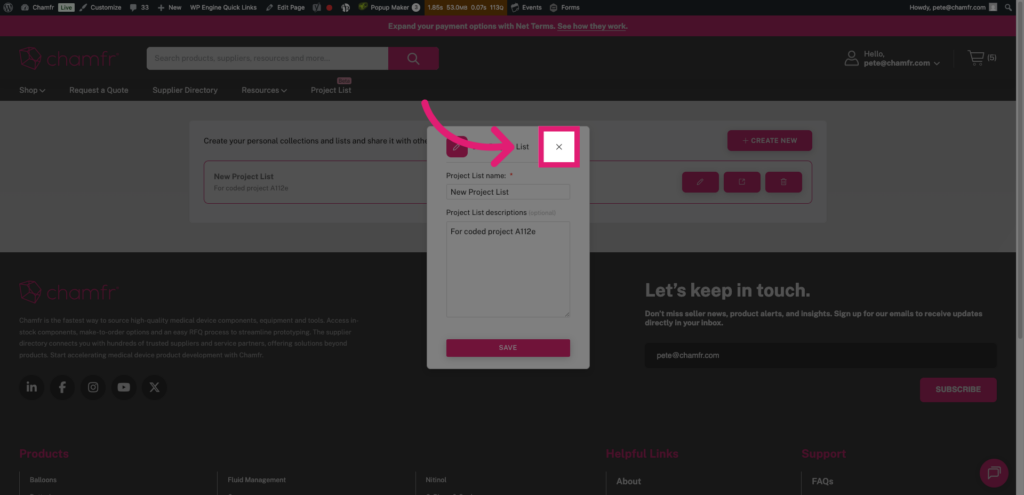
Task: Click the footer chamfr logo
Action: [68, 292]
